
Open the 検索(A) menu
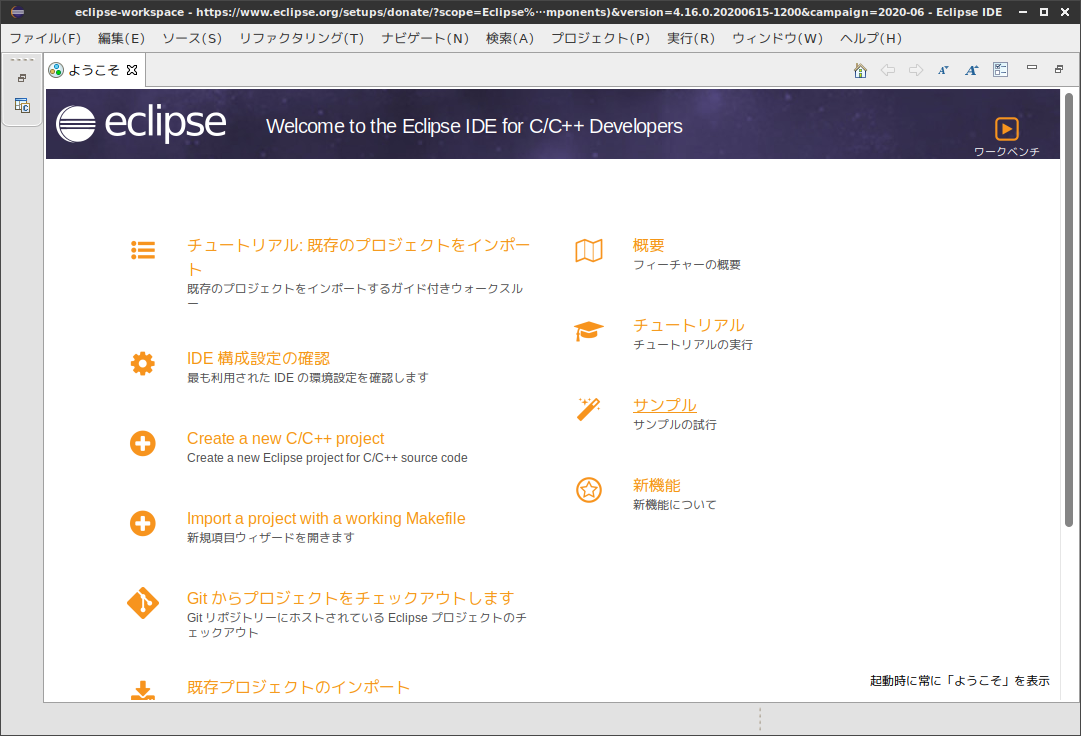coord(509,39)
